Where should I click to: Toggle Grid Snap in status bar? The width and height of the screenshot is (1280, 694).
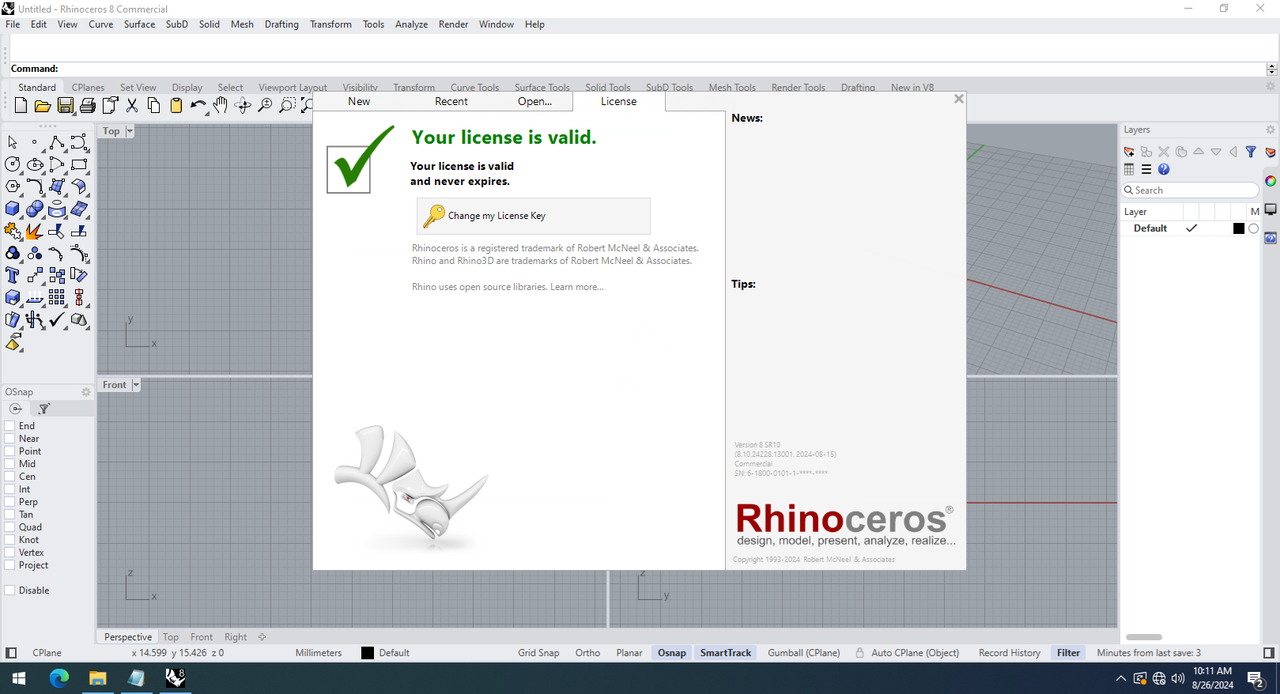539,653
